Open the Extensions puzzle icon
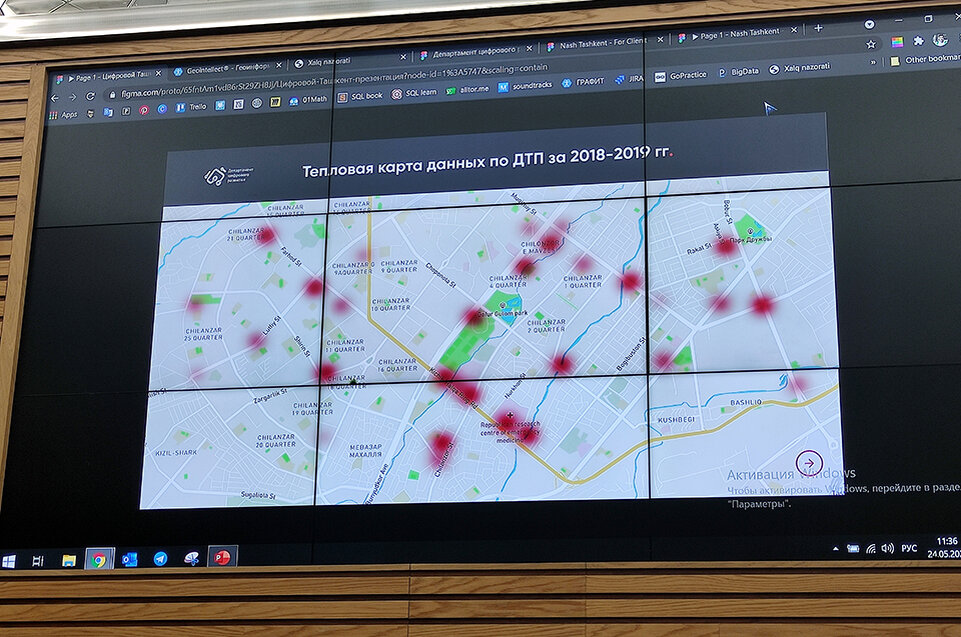The image size is (961, 637). 918,41
